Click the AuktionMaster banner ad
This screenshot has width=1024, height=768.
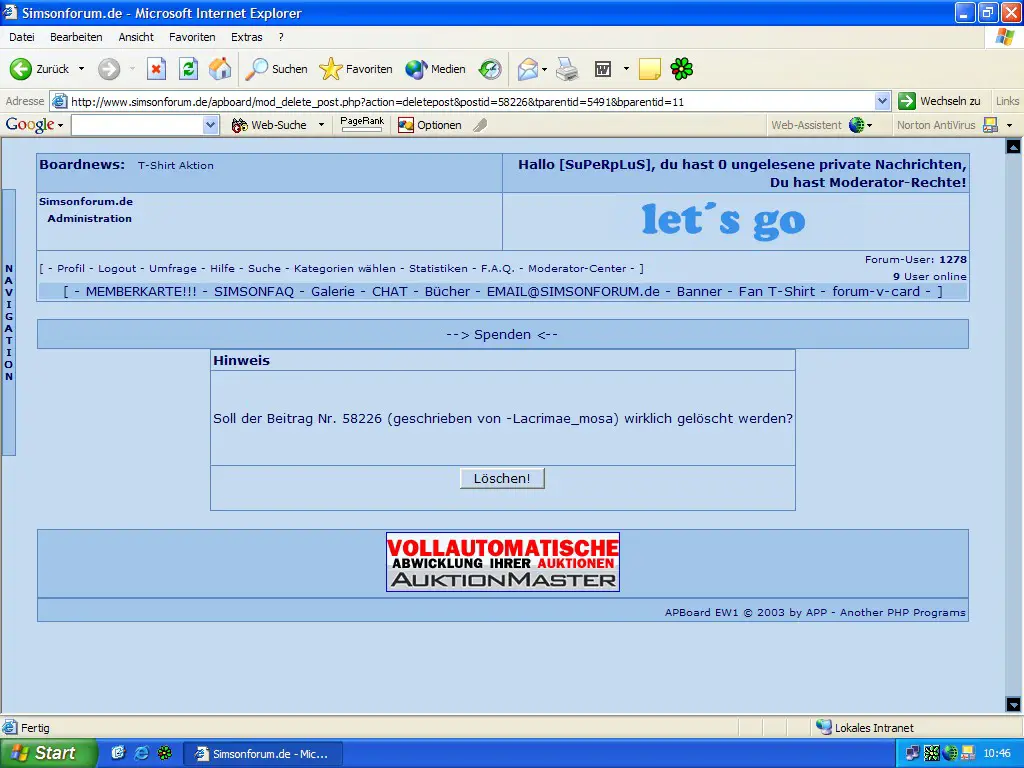[503, 562]
